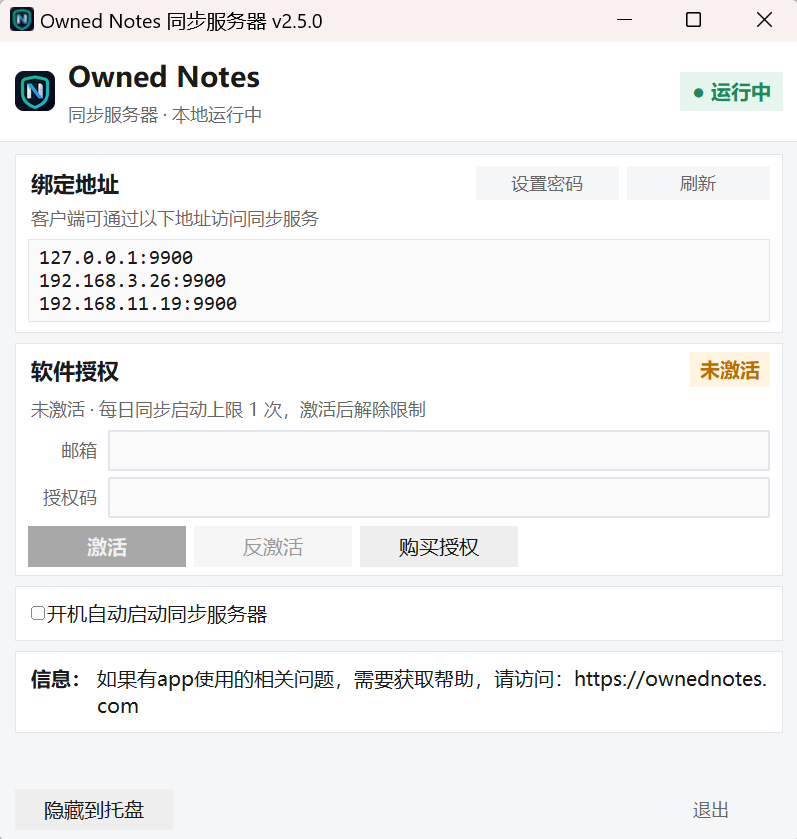Open the 设置密码 password setting button

tap(547, 183)
